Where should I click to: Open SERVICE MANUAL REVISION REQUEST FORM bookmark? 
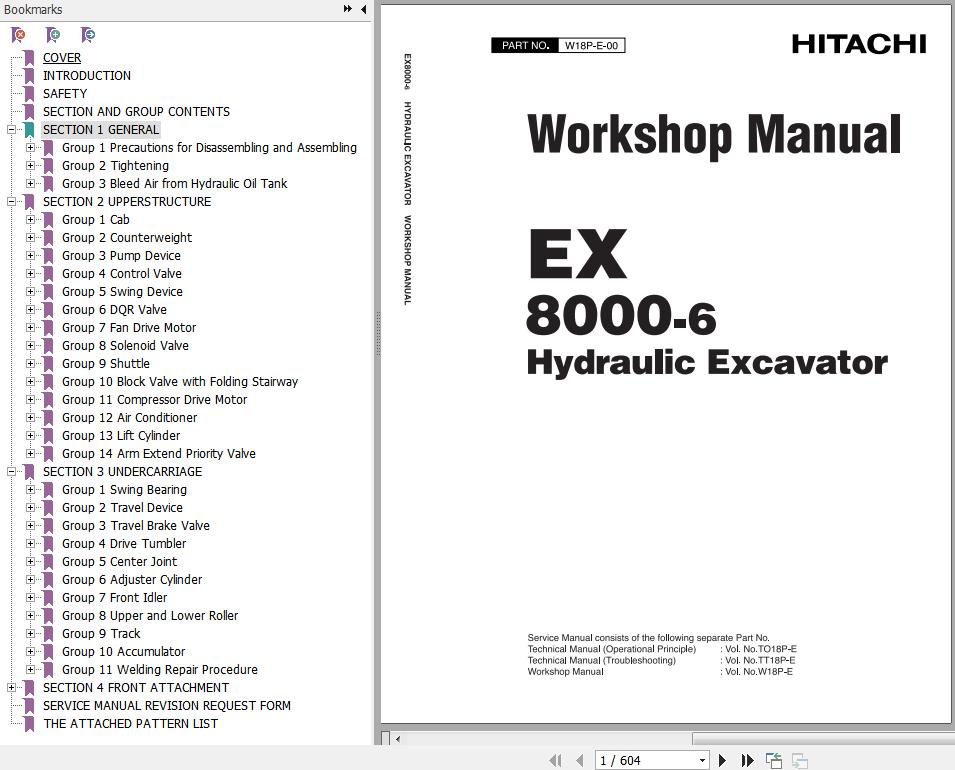[167, 705]
